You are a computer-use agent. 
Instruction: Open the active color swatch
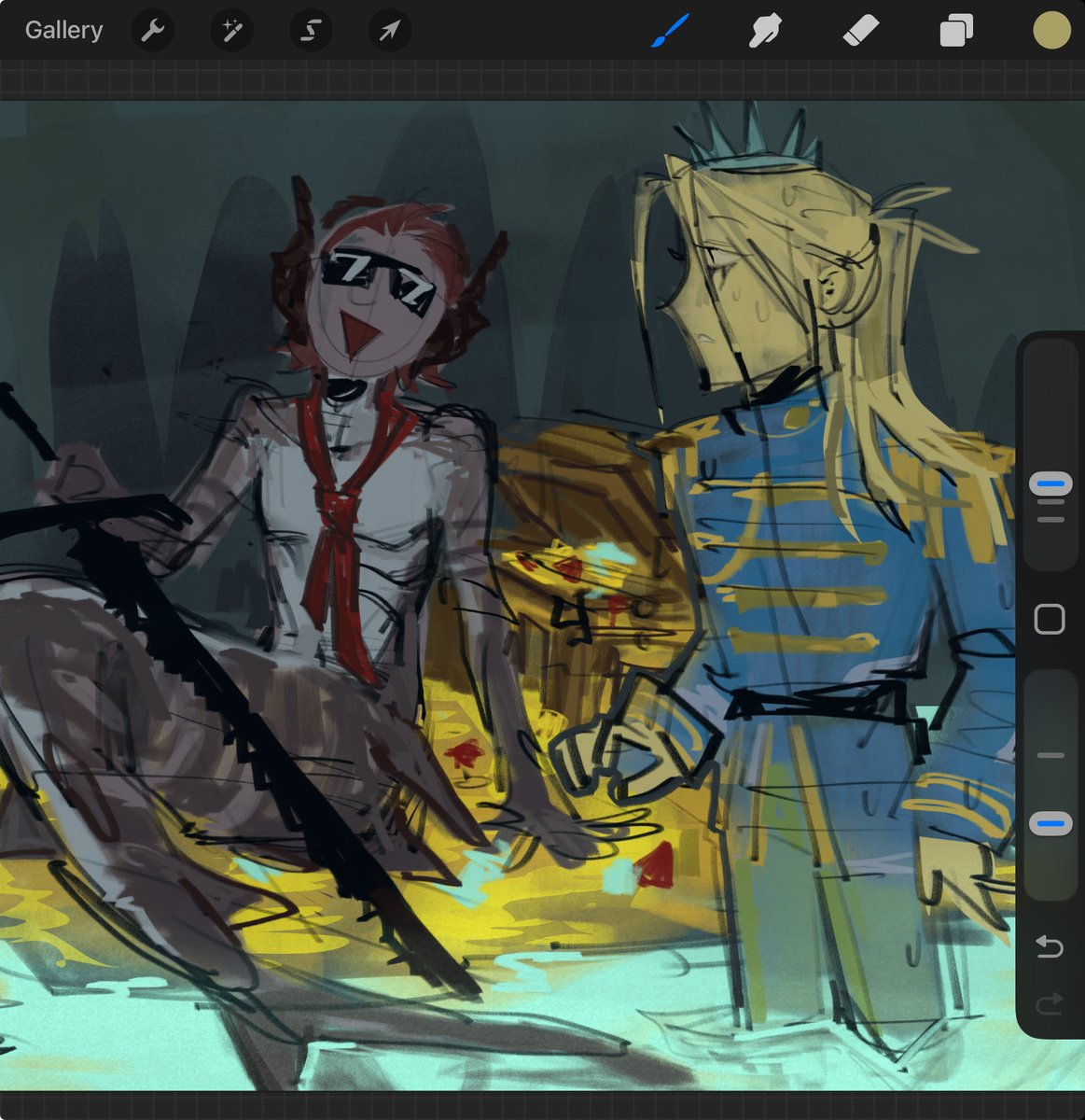1051,31
